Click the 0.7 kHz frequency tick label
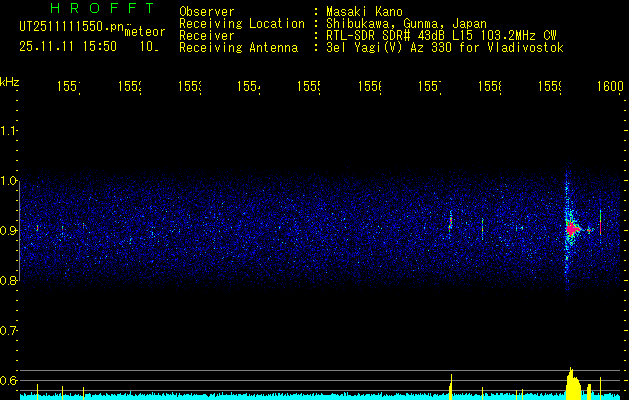Viewport: 629px width, 400px height. (x=9, y=331)
